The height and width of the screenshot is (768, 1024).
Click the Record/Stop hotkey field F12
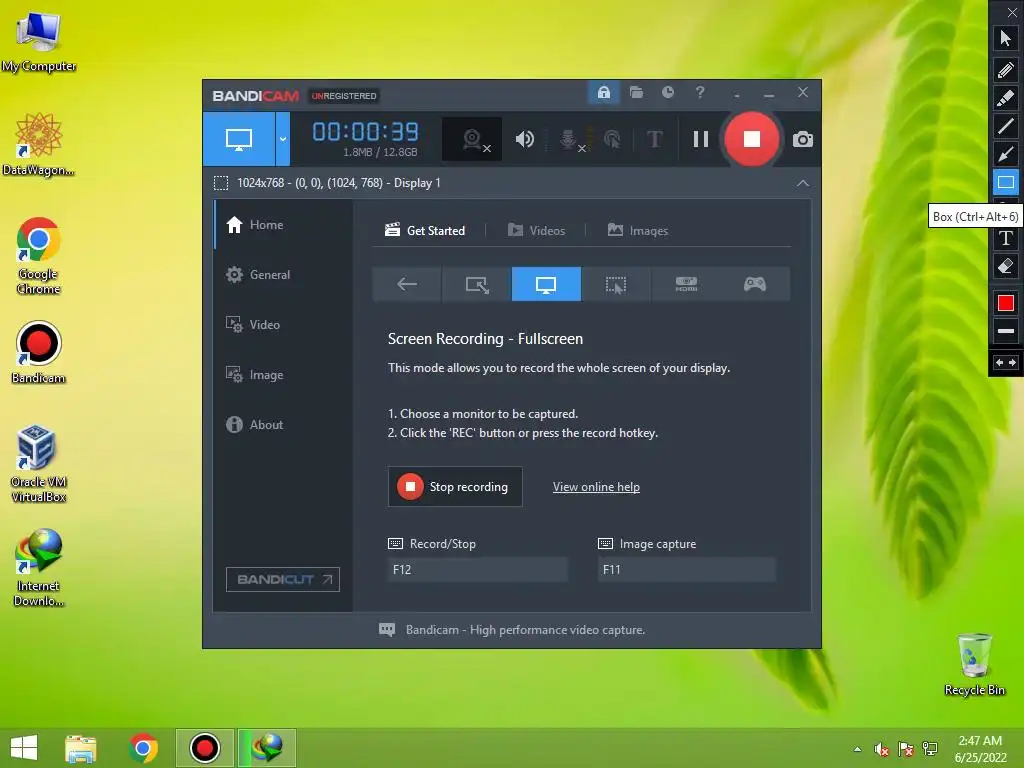[477, 569]
